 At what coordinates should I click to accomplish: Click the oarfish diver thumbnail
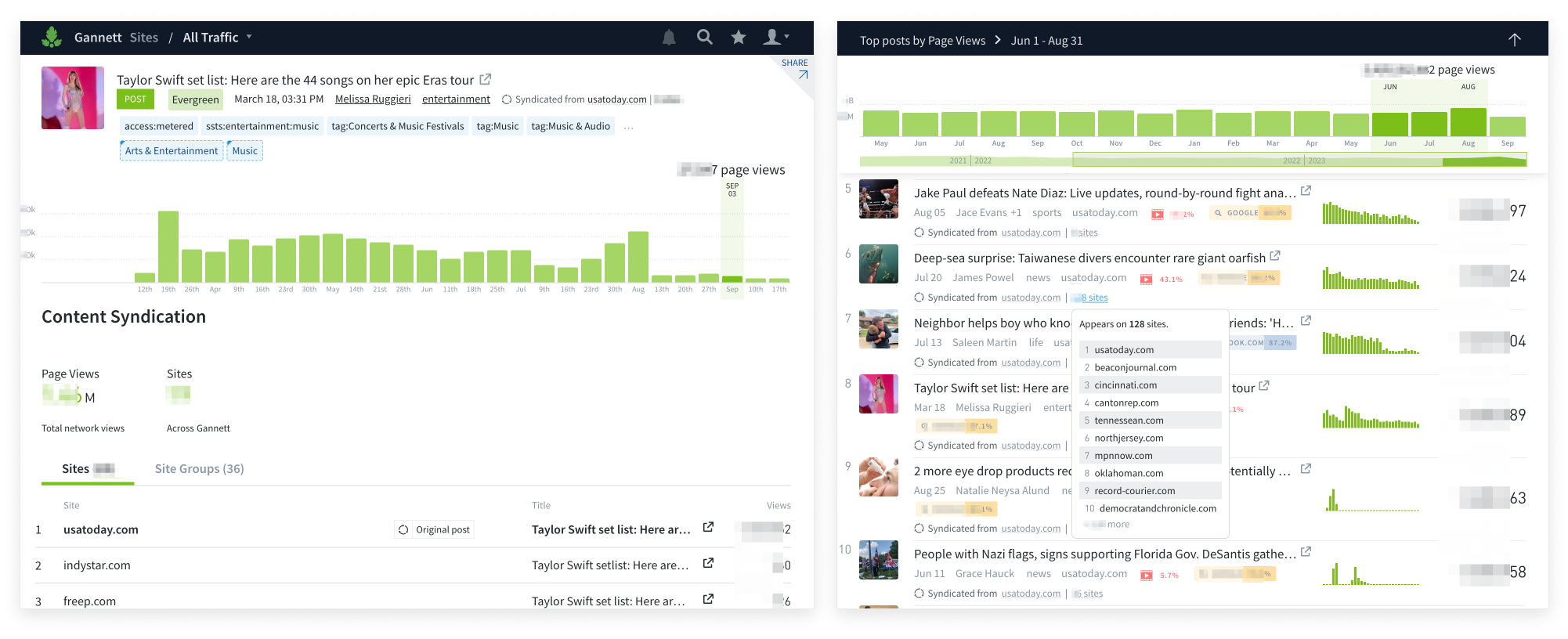tap(879, 264)
